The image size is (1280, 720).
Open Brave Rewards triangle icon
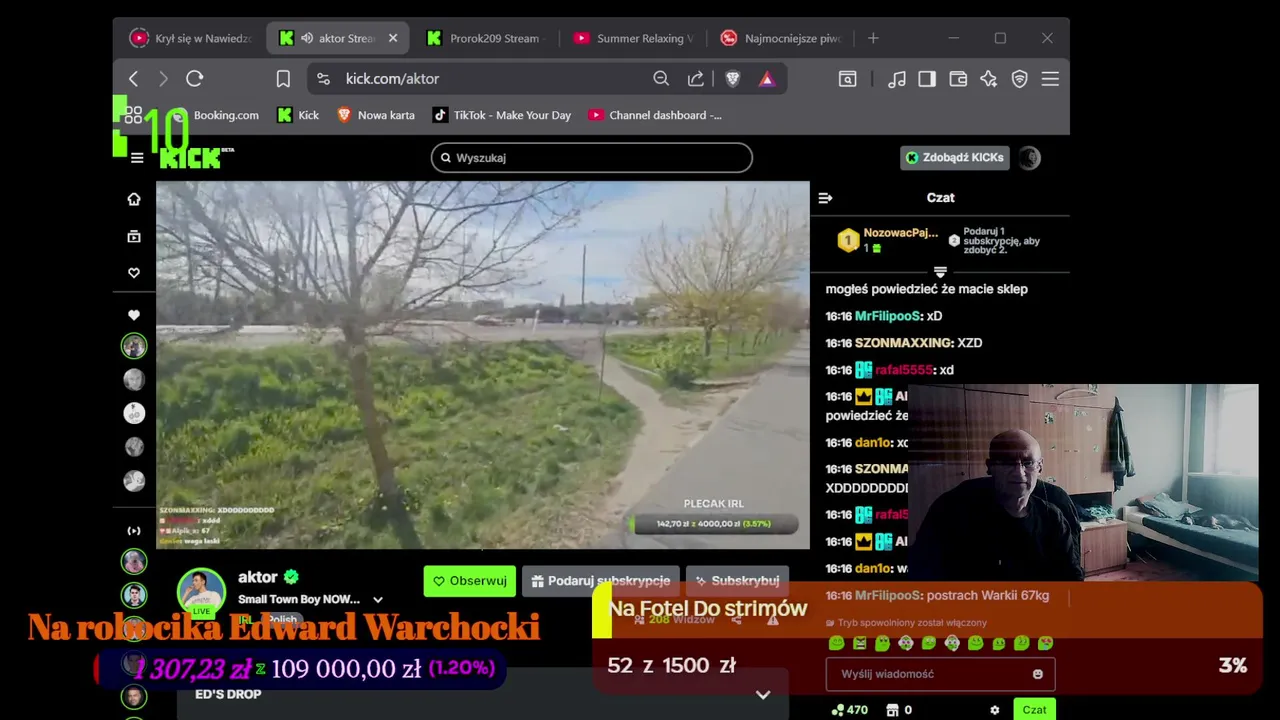point(767,78)
